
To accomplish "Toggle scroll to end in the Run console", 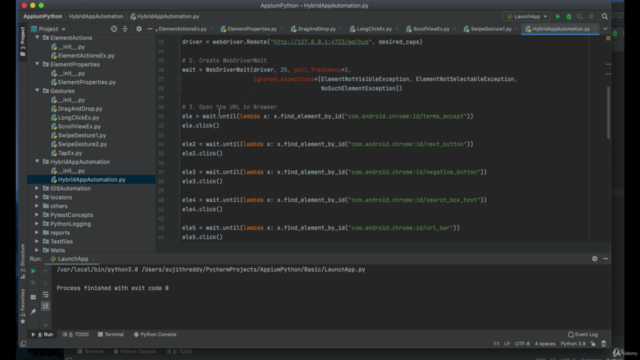I will pyautogui.click(x=45, y=306).
